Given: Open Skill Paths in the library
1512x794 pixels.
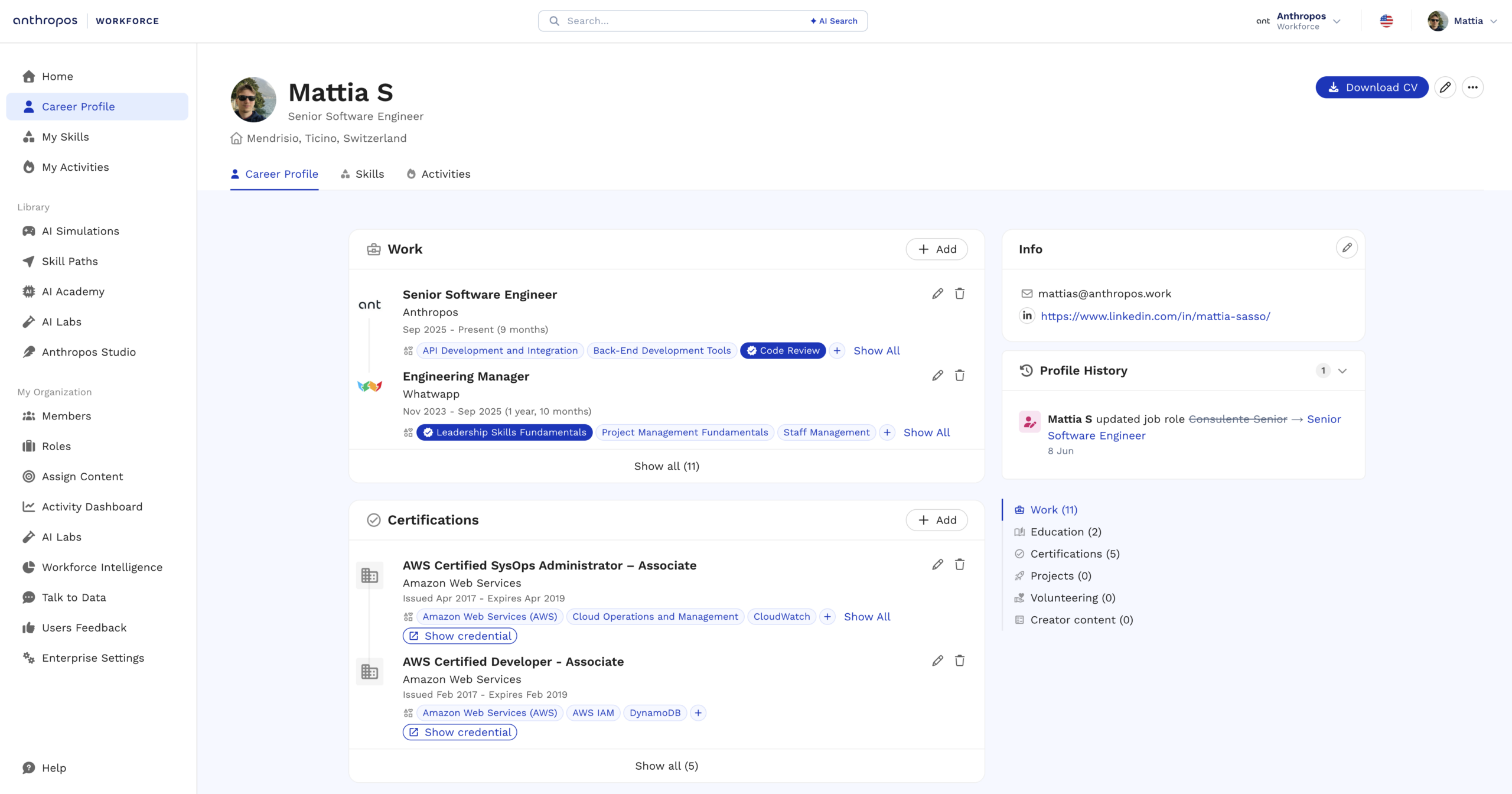Looking at the screenshot, I should pos(97,261).
